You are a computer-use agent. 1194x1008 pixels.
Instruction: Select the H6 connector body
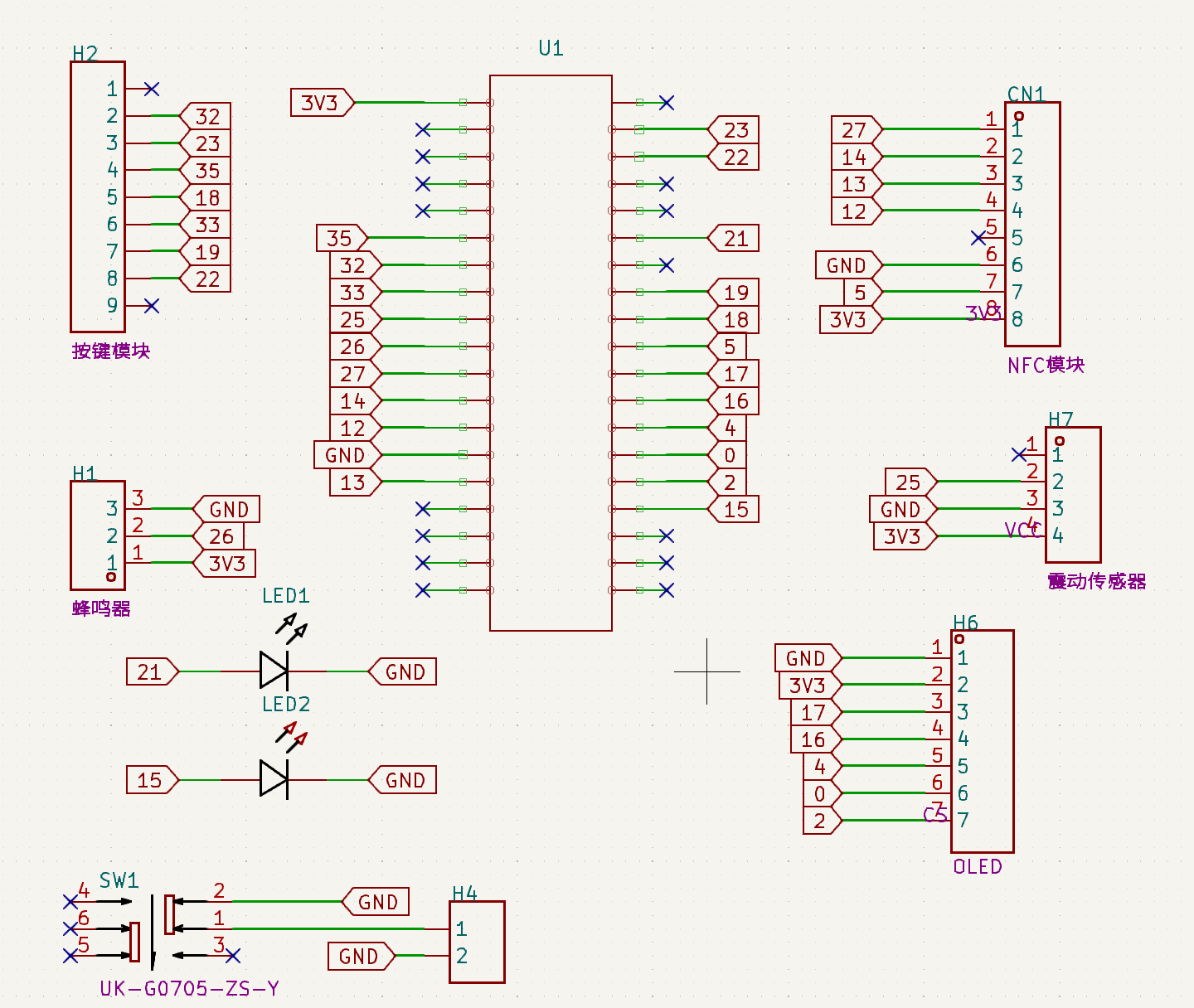point(983,741)
